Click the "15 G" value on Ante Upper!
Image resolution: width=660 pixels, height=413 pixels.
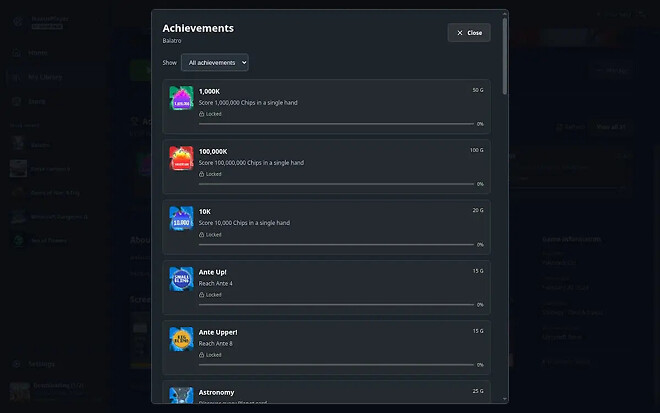click(x=478, y=331)
